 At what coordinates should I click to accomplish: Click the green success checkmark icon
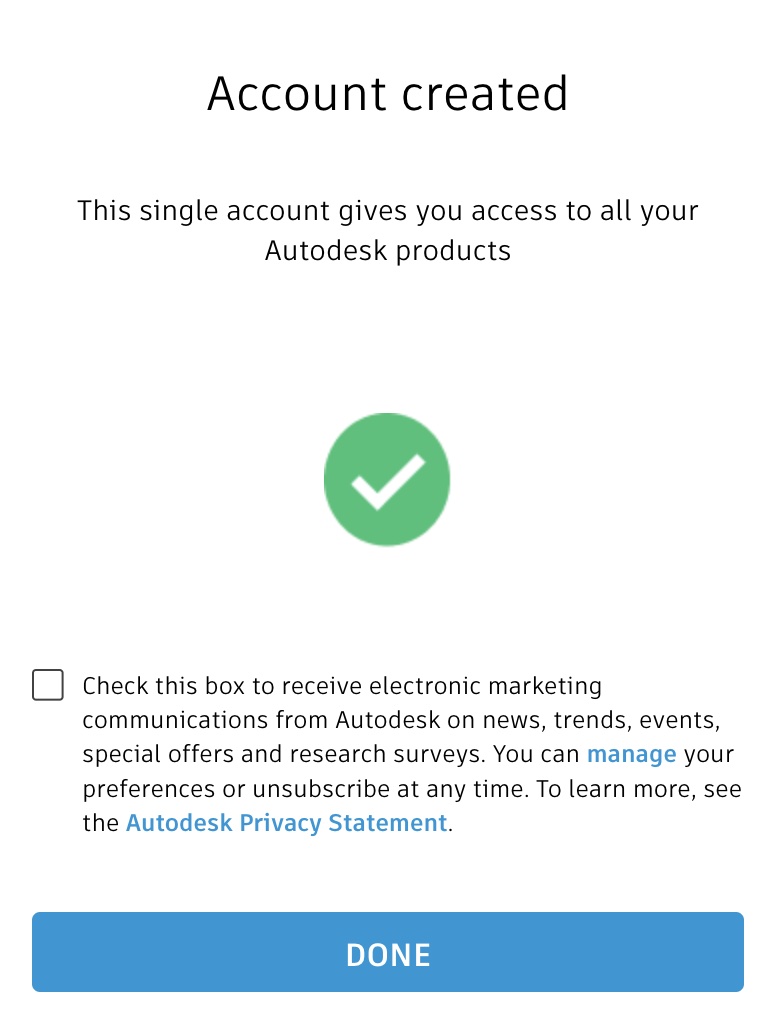point(387,479)
